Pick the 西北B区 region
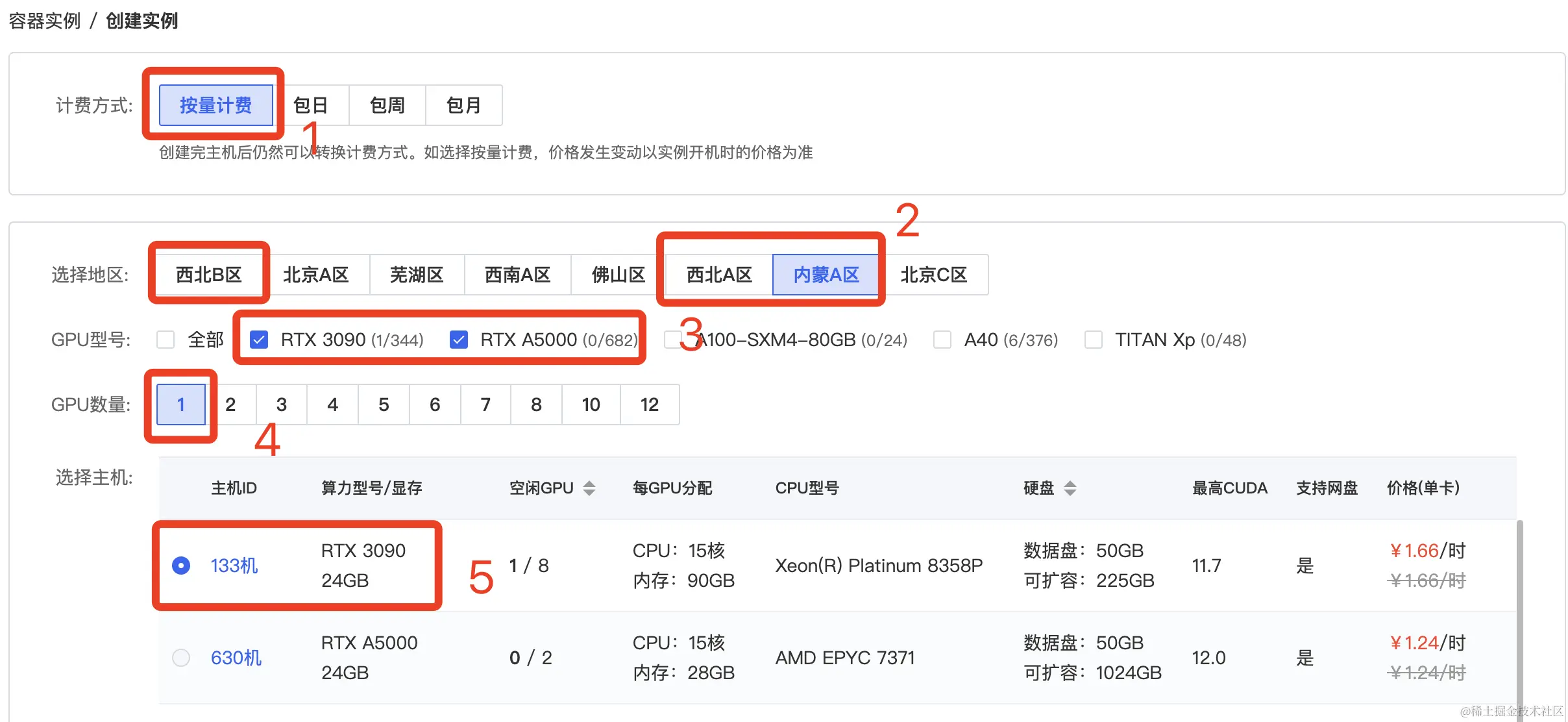1568x722 pixels. tap(208, 275)
